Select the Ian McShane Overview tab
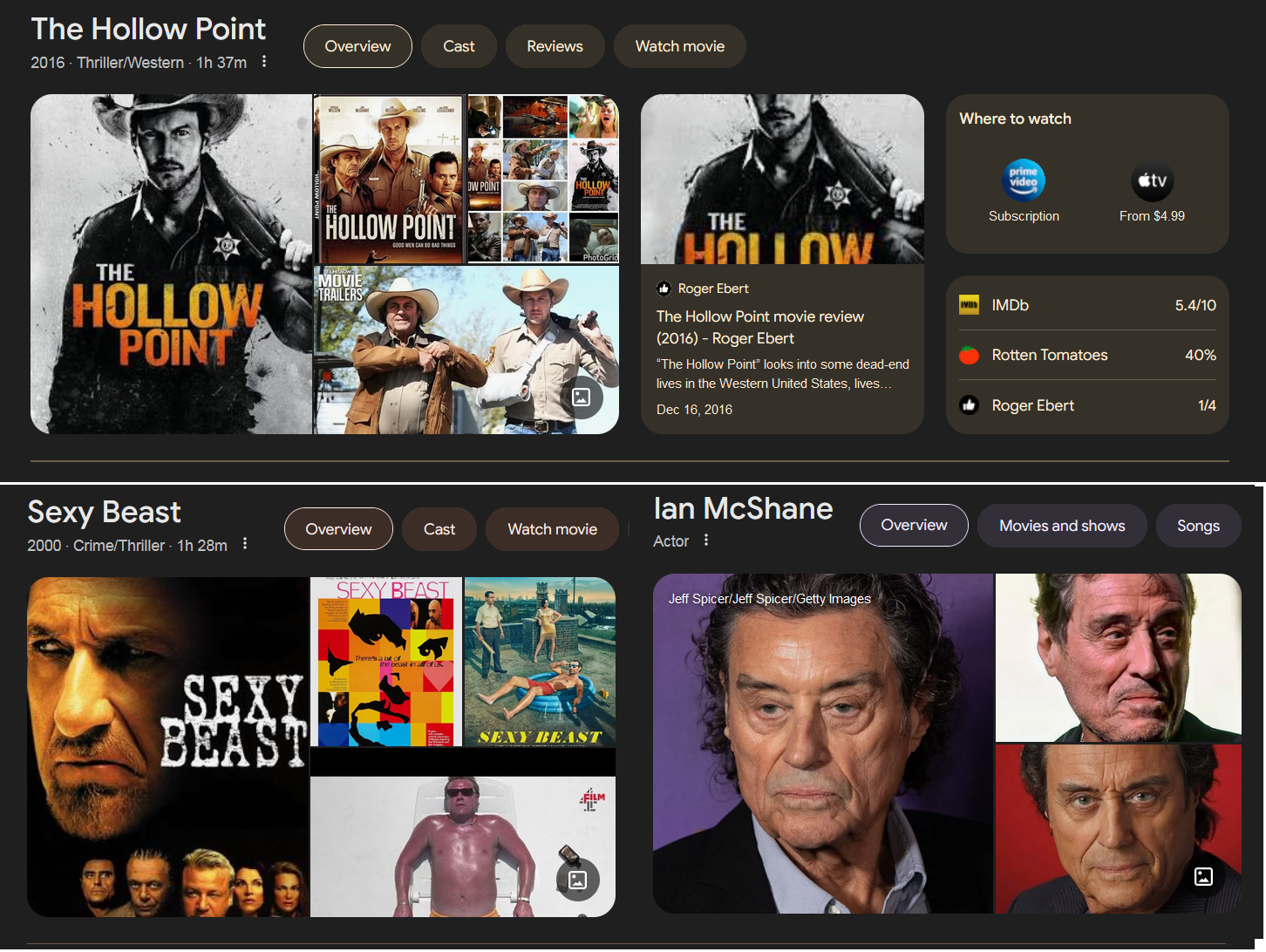1266x952 pixels. (914, 525)
